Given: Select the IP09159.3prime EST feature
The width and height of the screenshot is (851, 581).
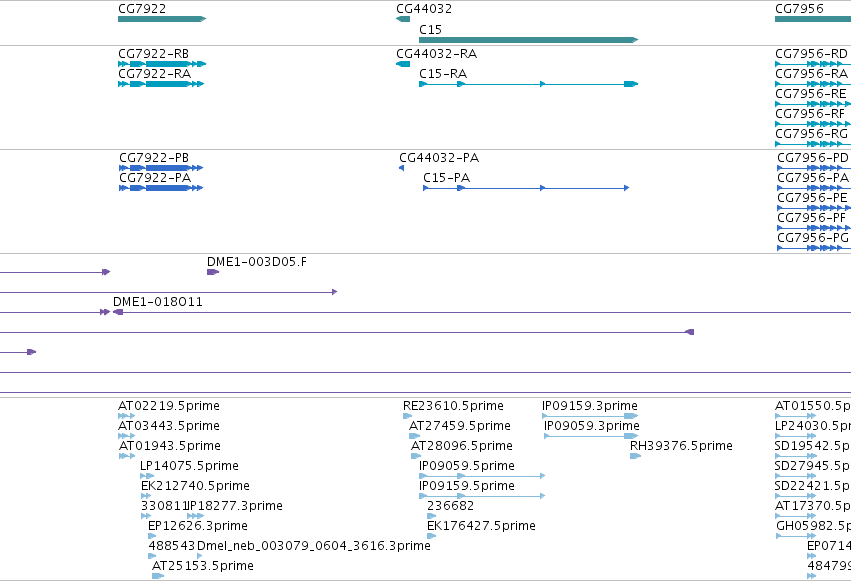Looking at the screenshot, I should click(590, 416).
